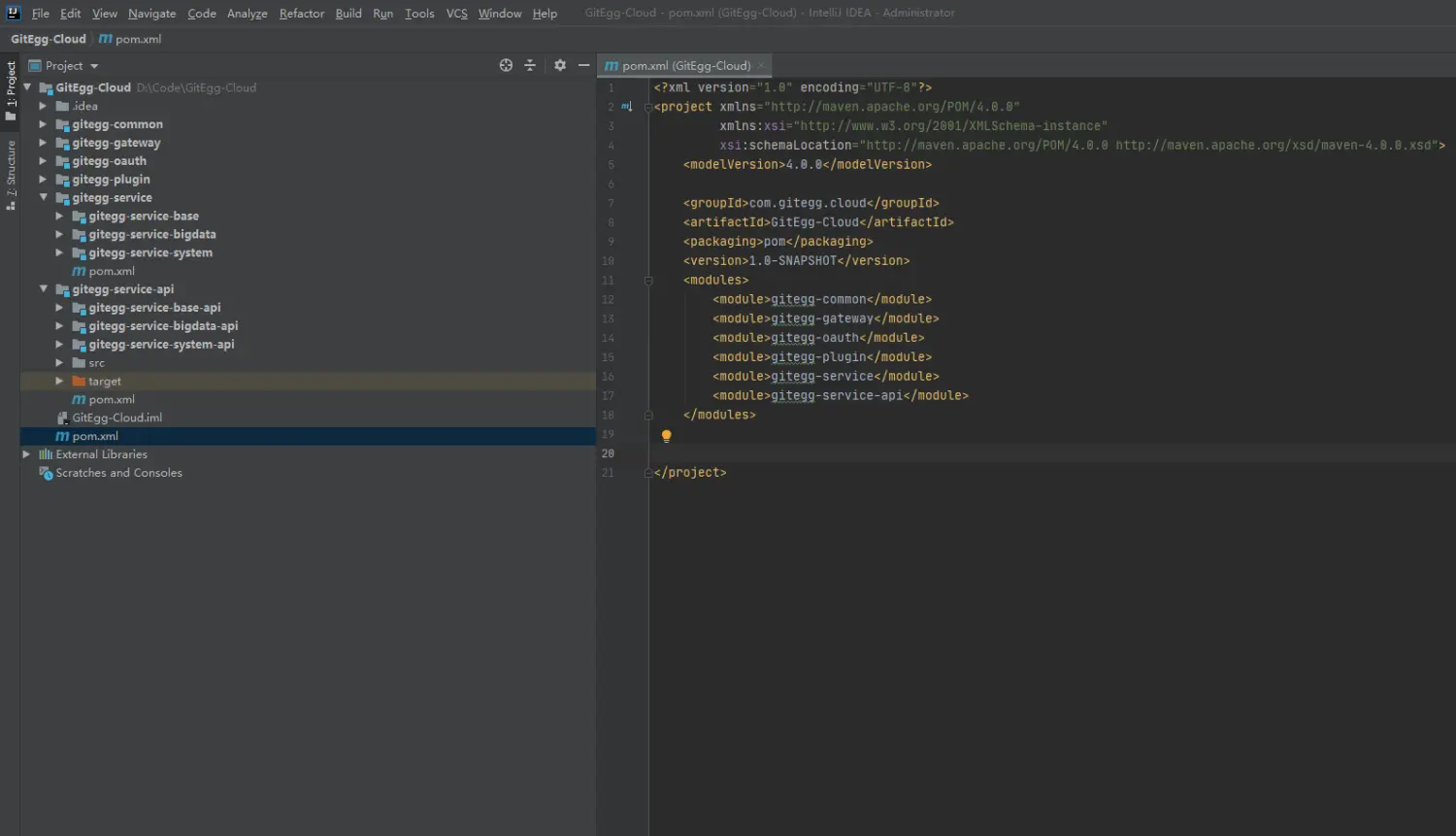The width and height of the screenshot is (1456, 836).
Task: Click GitEgg-Cloud breadcrumb in navigation bar
Action: click(49, 39)
